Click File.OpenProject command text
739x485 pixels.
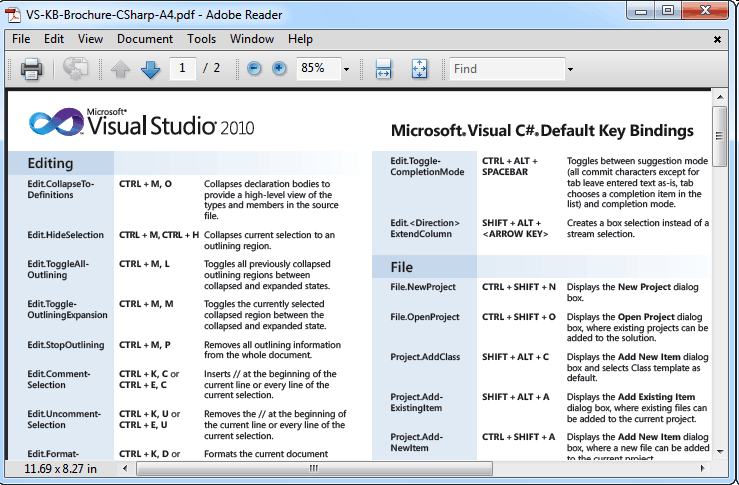(x=425, y=317)
